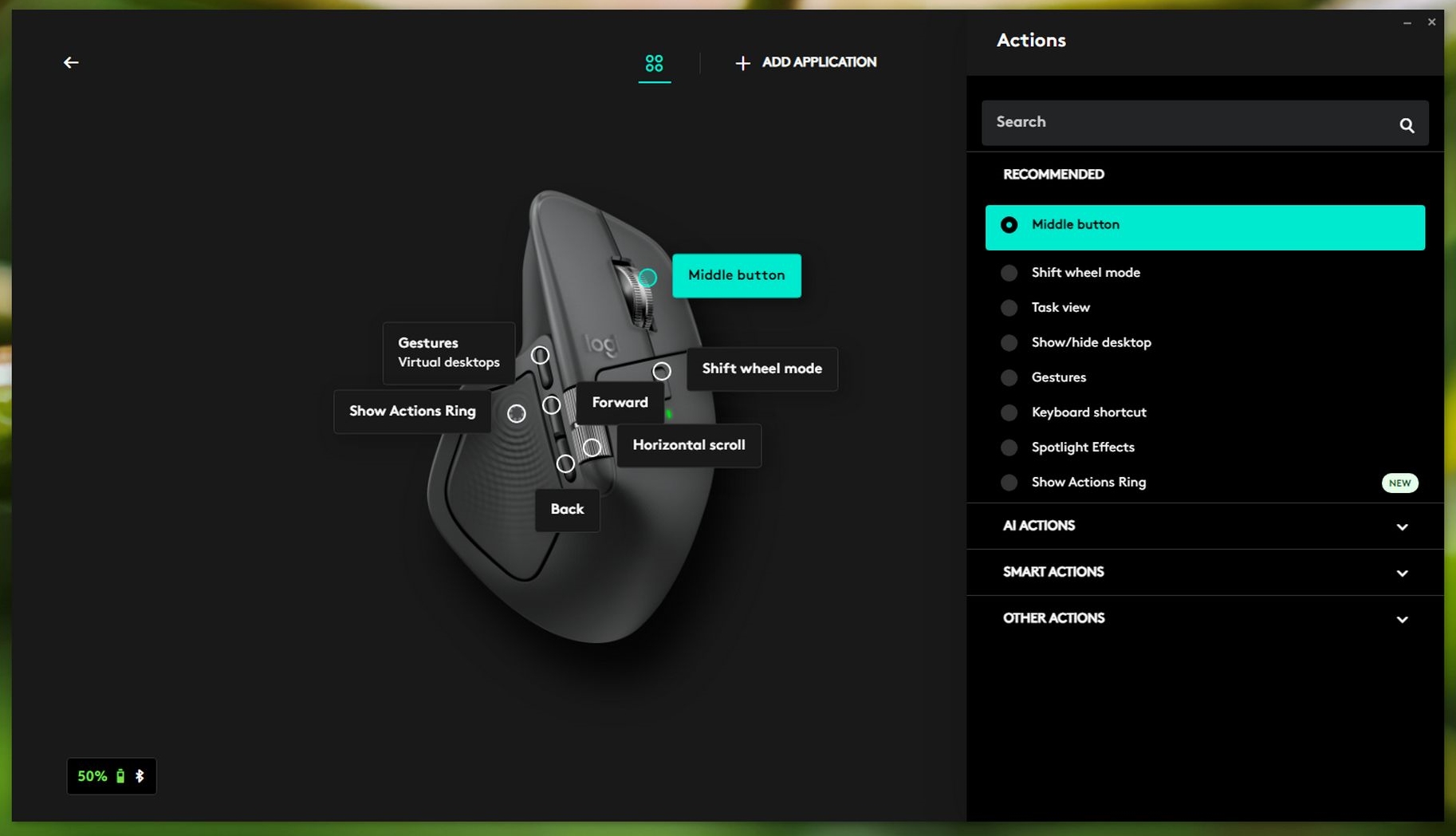This screenshot has height=836, width=1456.
Task: Click the Forward button label
Action: click(620, 403)
